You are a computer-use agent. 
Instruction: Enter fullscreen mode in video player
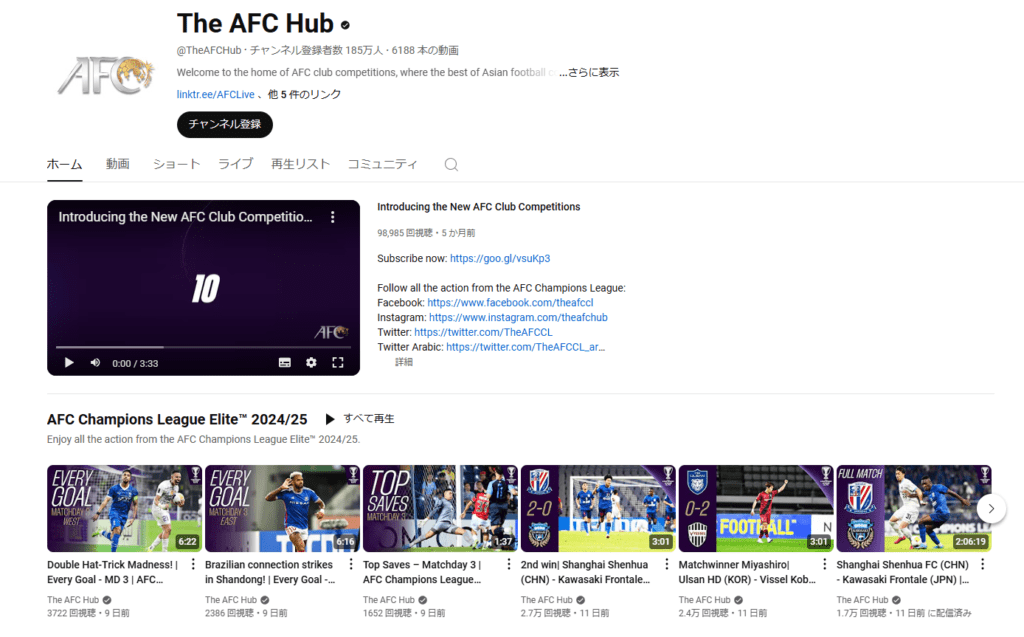coord(338,362)
